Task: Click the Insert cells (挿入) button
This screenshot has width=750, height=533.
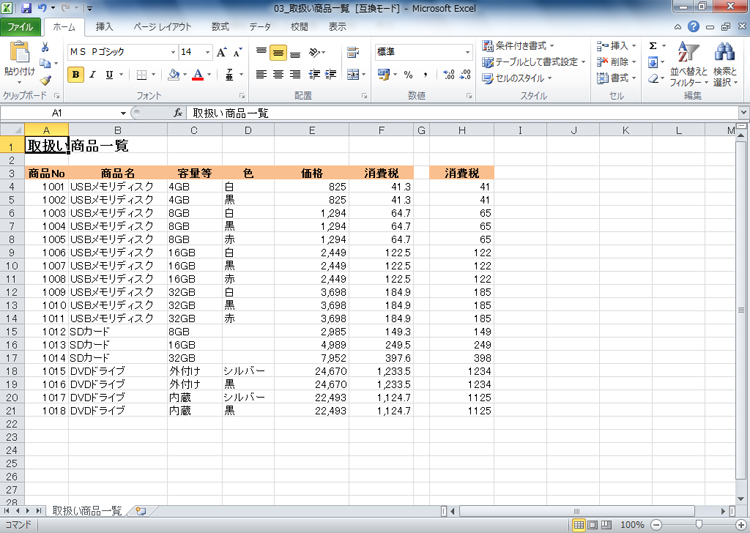Action: click(x=616, y=46)
